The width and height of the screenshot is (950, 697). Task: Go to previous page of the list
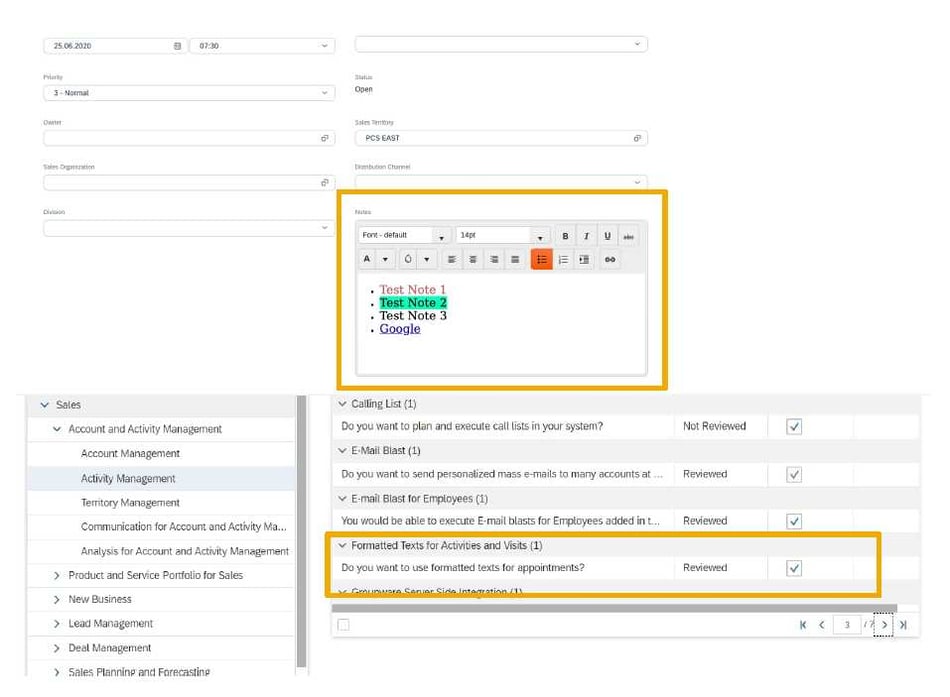[822, 625]
